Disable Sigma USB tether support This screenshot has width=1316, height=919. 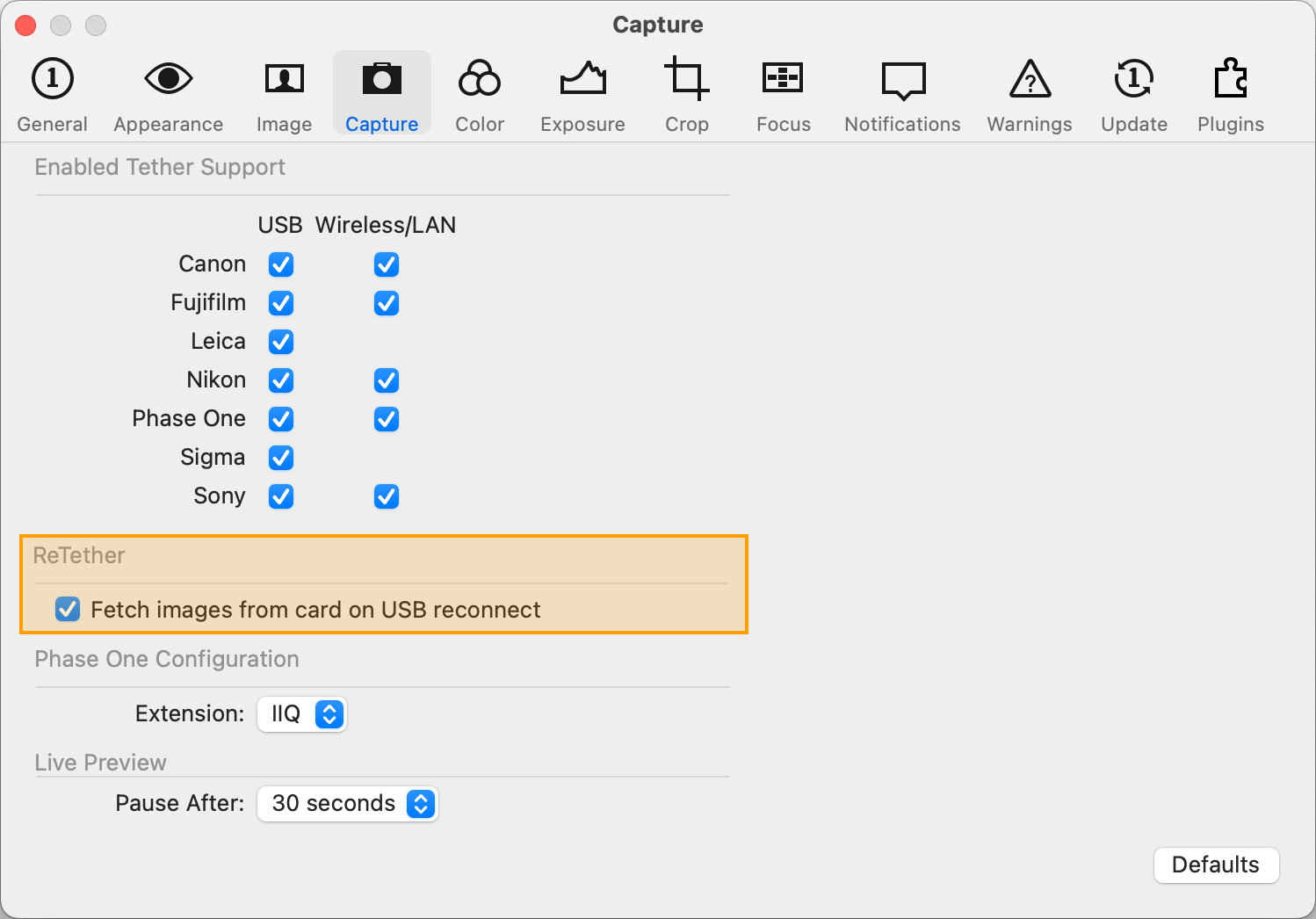(x=281, y=458)
